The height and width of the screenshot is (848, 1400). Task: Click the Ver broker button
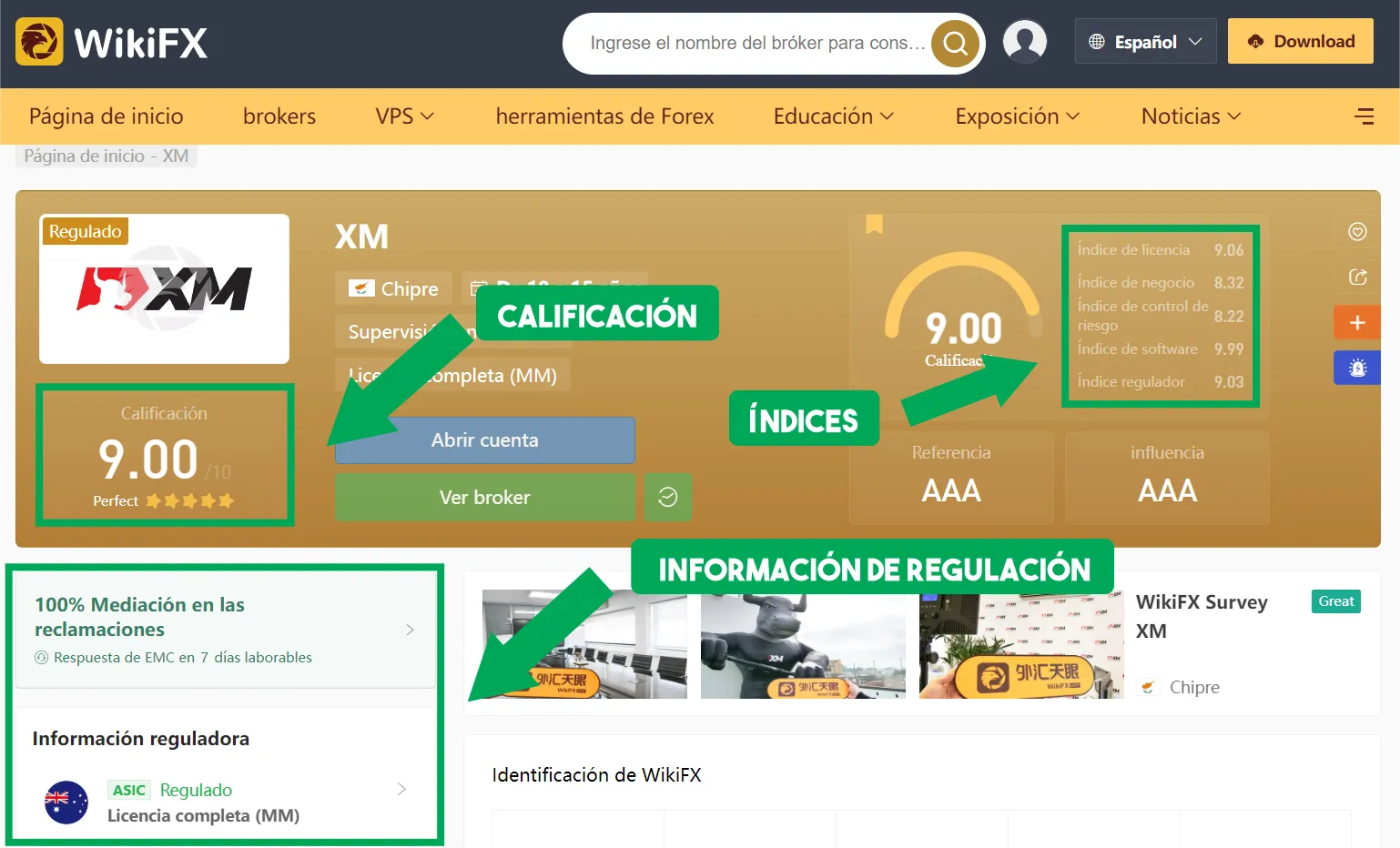click(x=485, y=498)
